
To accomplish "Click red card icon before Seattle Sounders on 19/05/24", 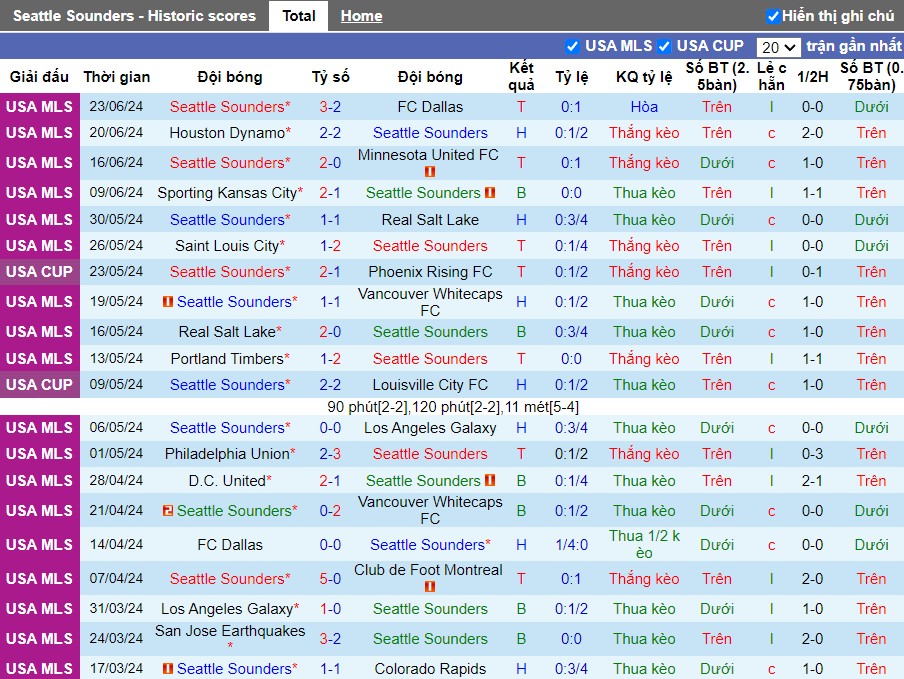I will pyautogui.click(x=168, y=301).
